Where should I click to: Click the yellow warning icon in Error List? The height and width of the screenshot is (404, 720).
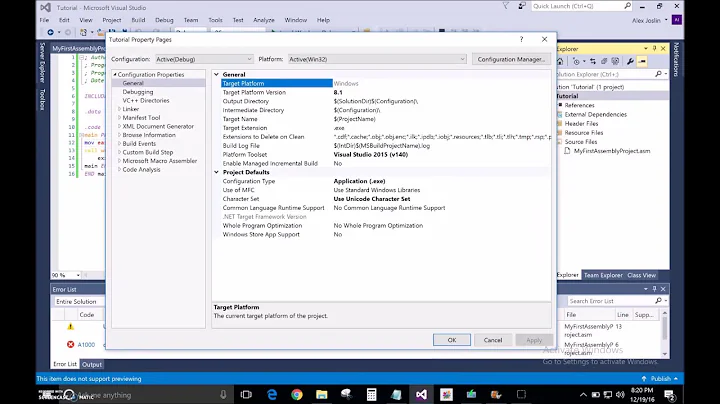tap(70, 326)
